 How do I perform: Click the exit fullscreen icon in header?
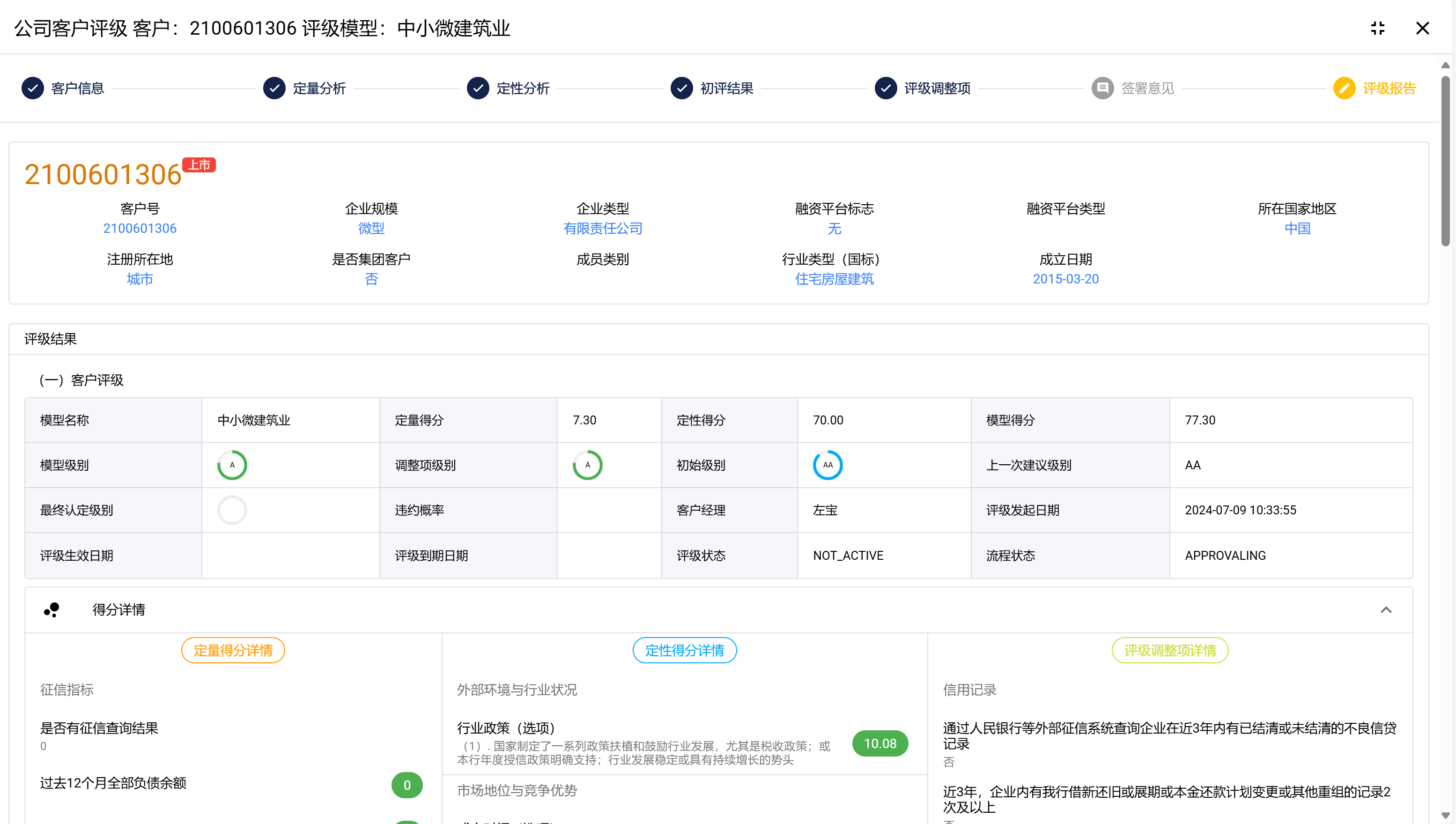pos(1377,28)
